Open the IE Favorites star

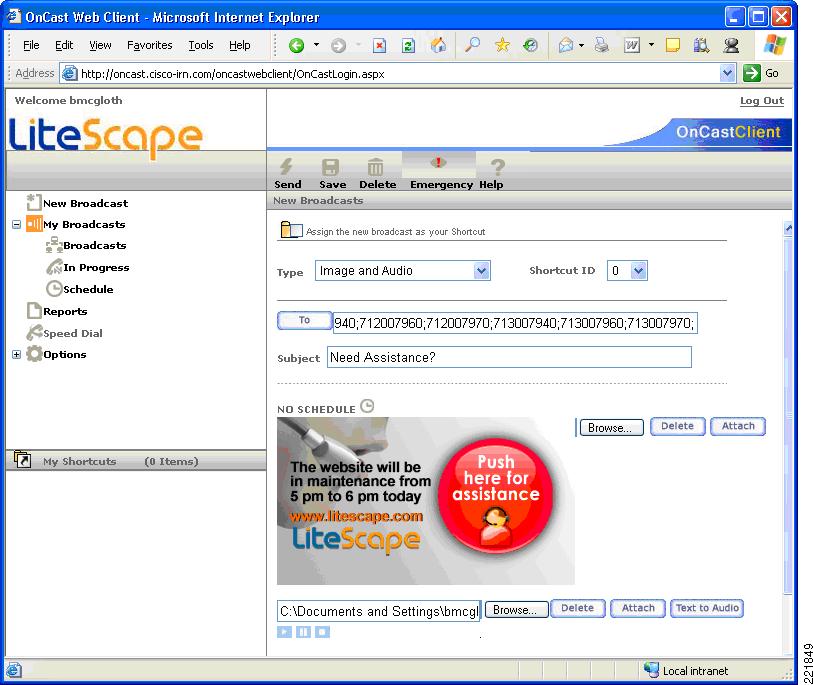502,45
